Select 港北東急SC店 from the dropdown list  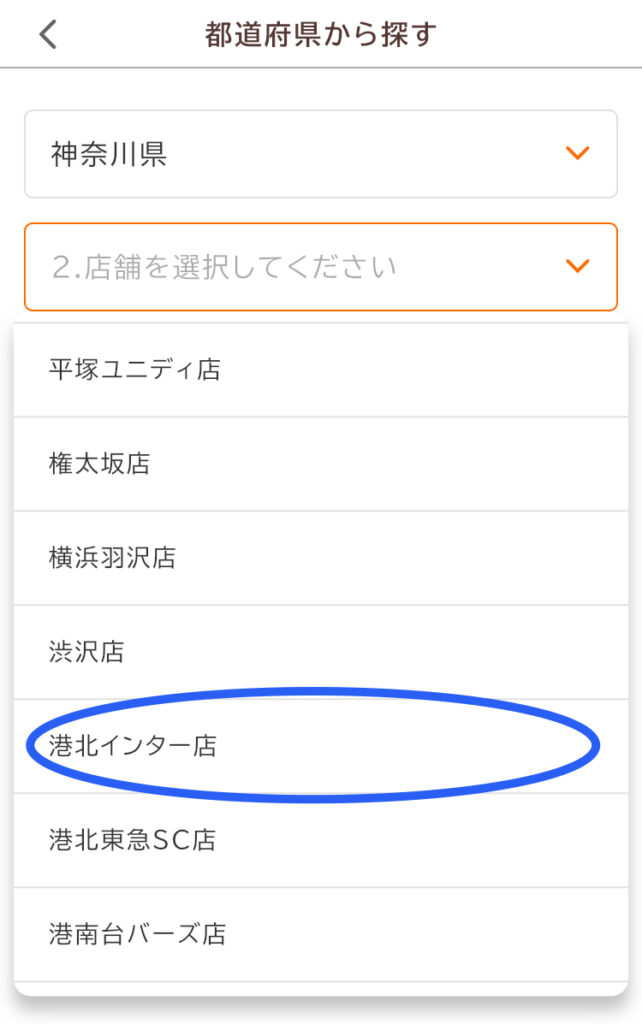tap(321, 840)
